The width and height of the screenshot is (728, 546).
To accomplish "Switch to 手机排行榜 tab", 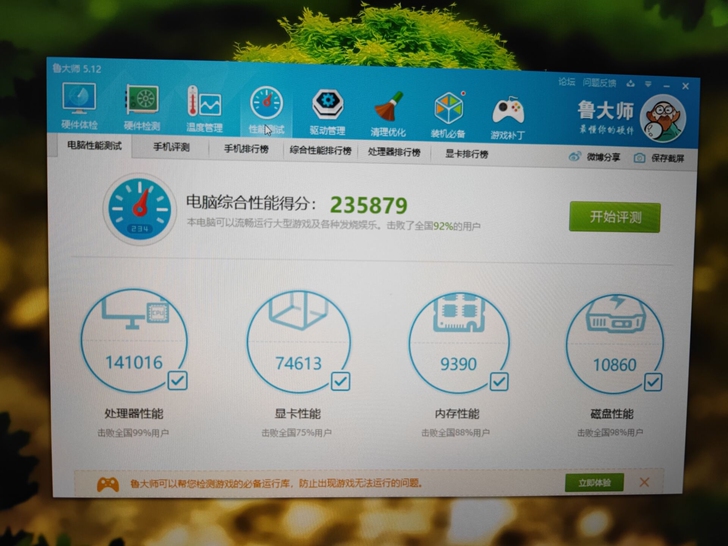I will click(247, 149).
